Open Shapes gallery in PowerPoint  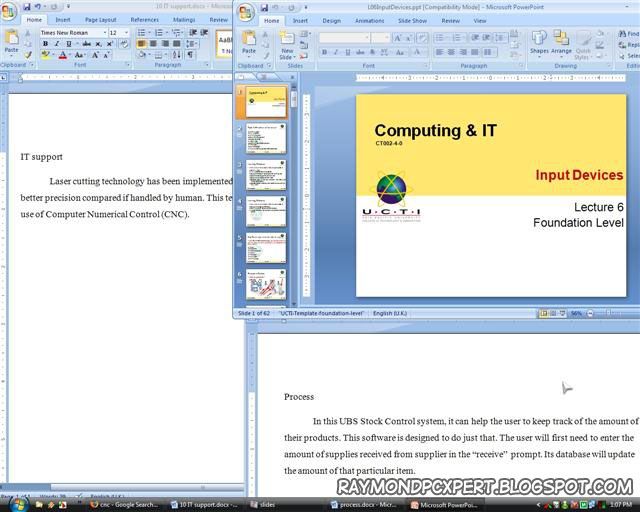[x=539, y=44]
